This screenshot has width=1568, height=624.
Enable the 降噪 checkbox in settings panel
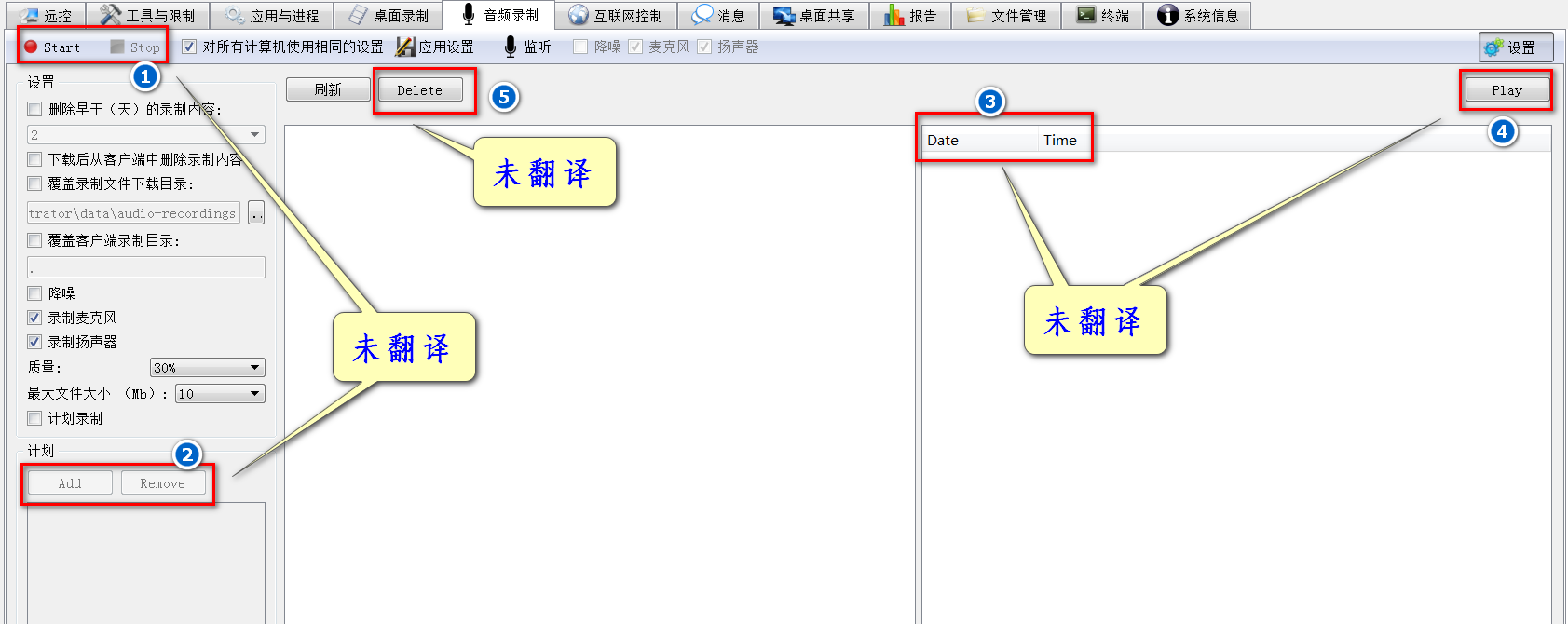coord(35,293)
